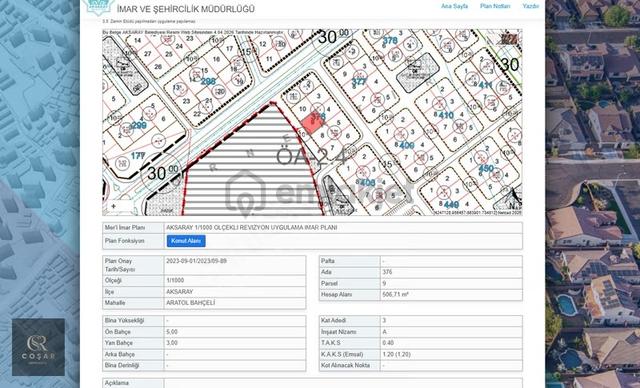
Task: Select the red highlighted parcel on the map
Action: pyautogui.click(x=313, y=123)
